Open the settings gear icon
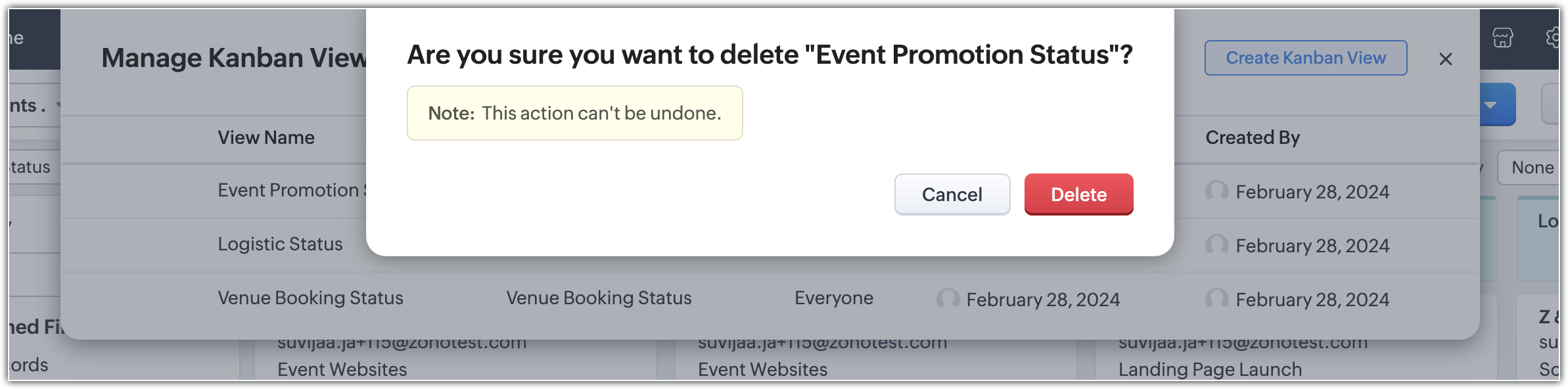The image size is (1568, 389). (x=1554, y=37)
